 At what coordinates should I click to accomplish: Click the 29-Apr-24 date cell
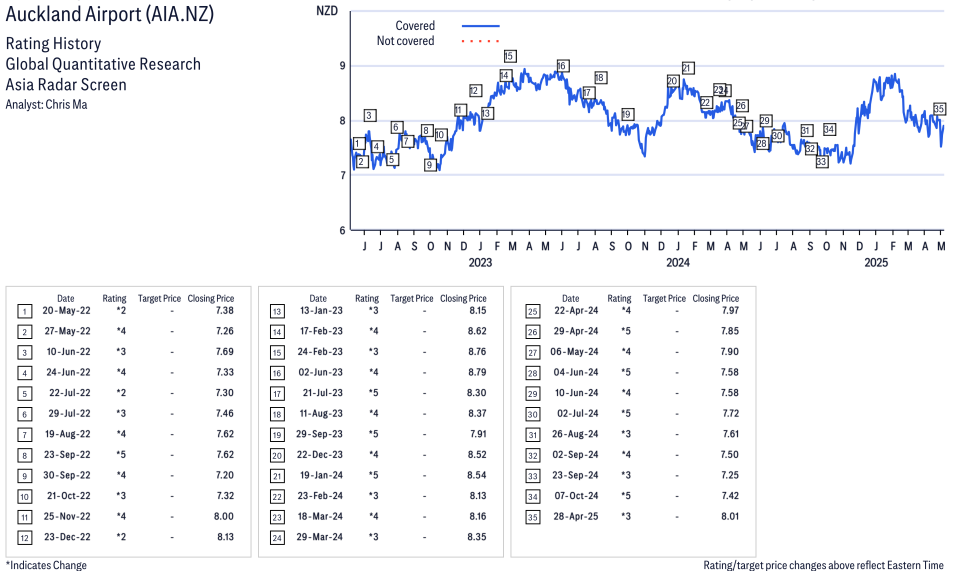[x=576, y=331]
